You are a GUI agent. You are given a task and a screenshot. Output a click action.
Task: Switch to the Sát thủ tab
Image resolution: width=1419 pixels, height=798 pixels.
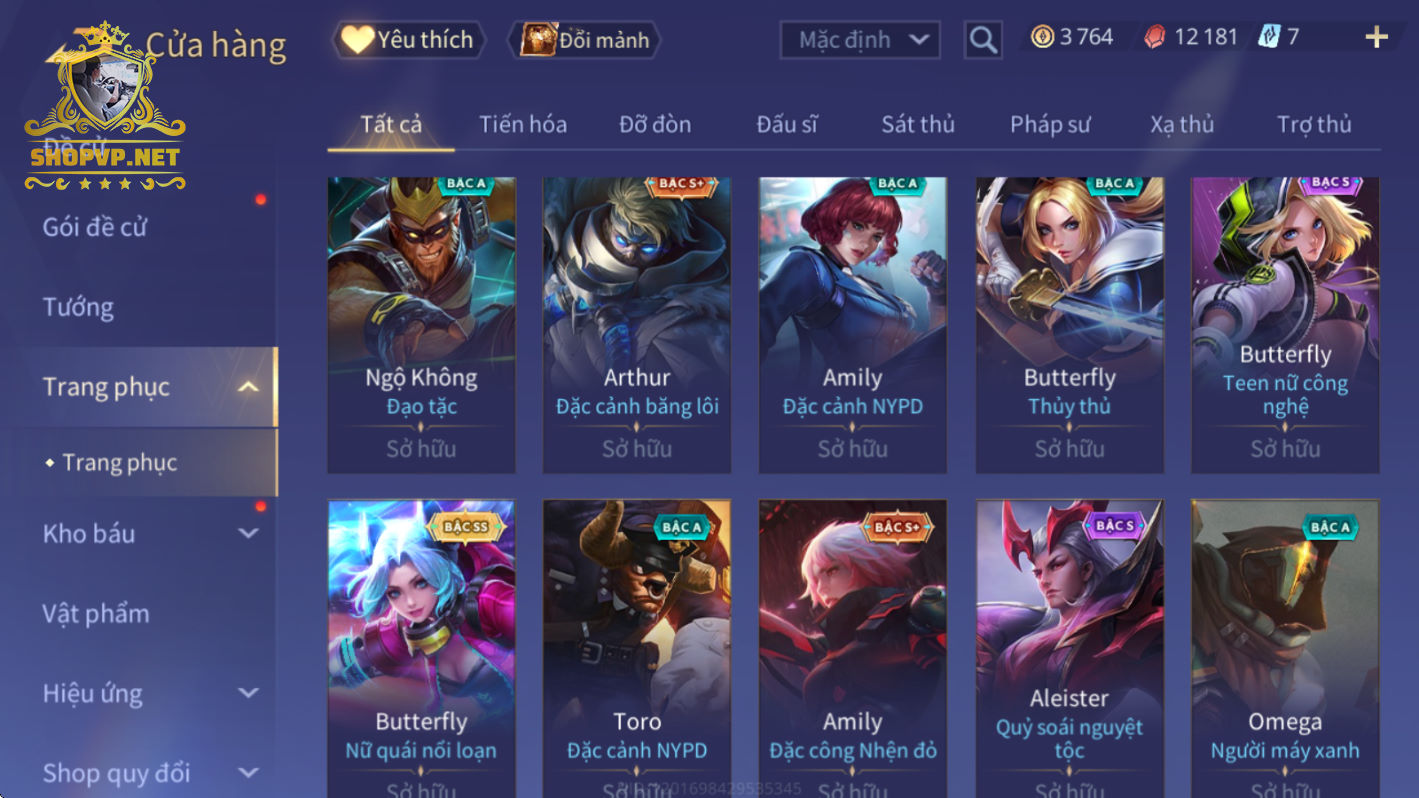coord(918,124)
